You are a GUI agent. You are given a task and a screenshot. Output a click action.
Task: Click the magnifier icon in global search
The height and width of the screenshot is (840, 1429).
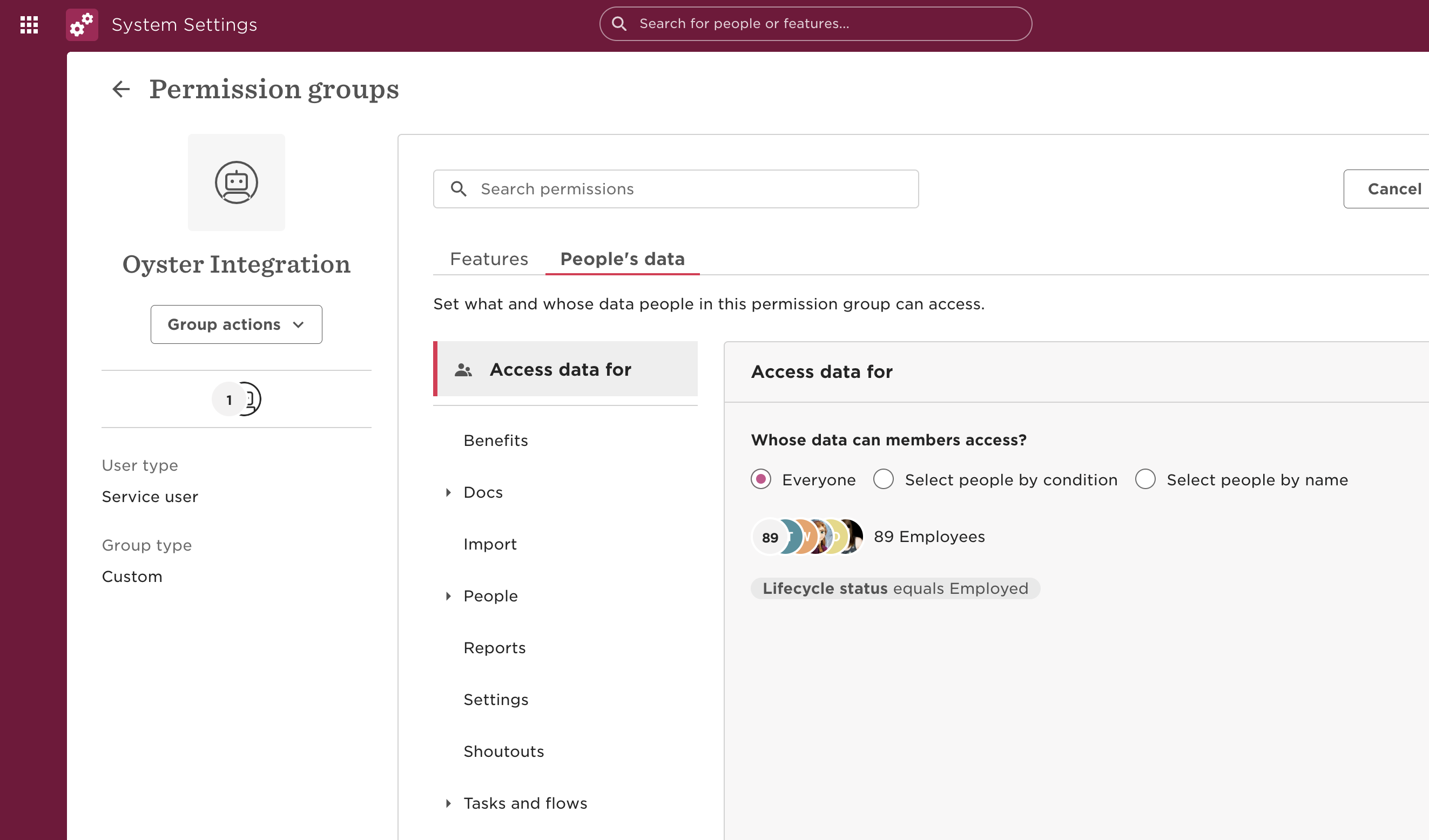tap(619, 24)
